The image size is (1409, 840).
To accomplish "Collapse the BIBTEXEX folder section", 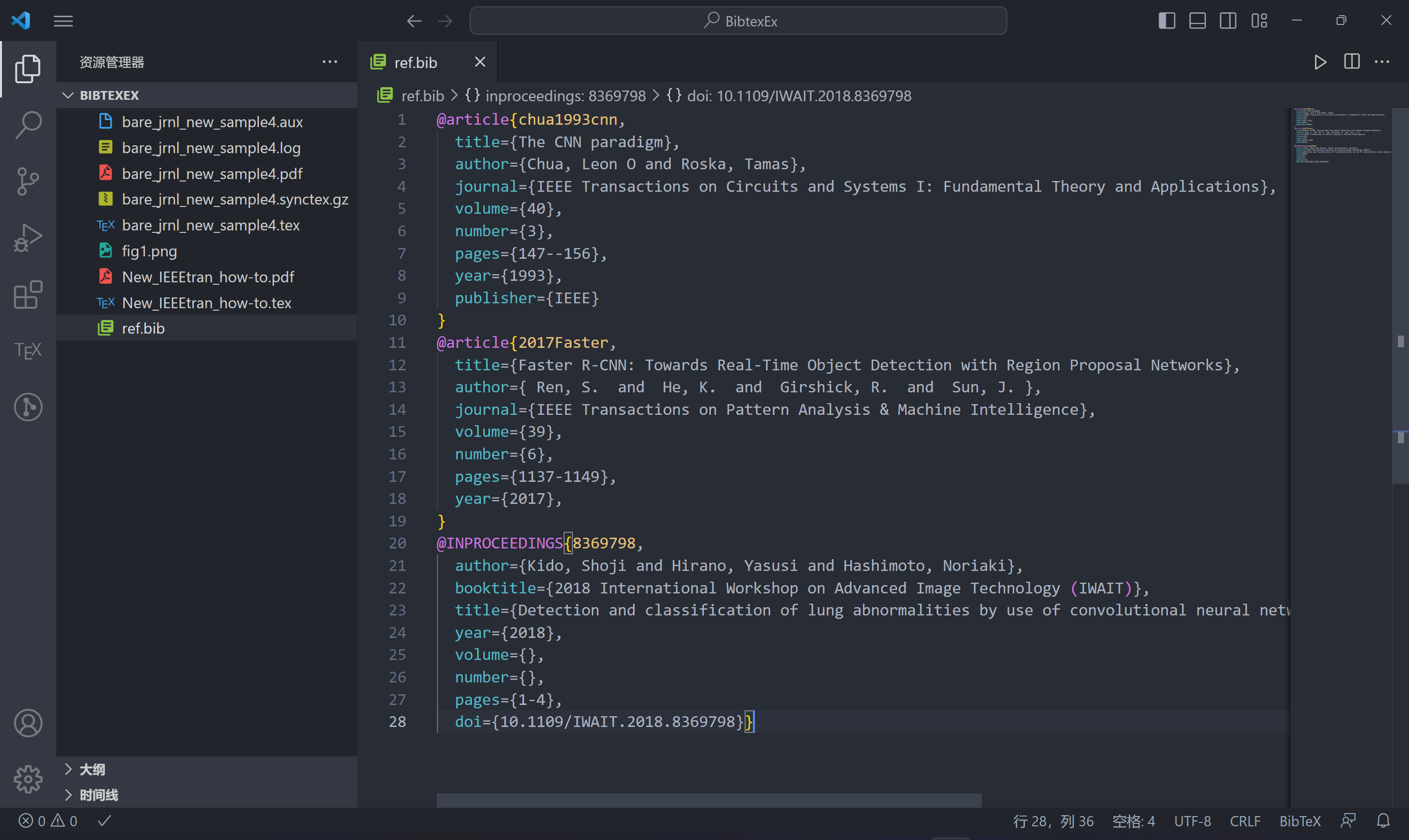I will (207, 95).
